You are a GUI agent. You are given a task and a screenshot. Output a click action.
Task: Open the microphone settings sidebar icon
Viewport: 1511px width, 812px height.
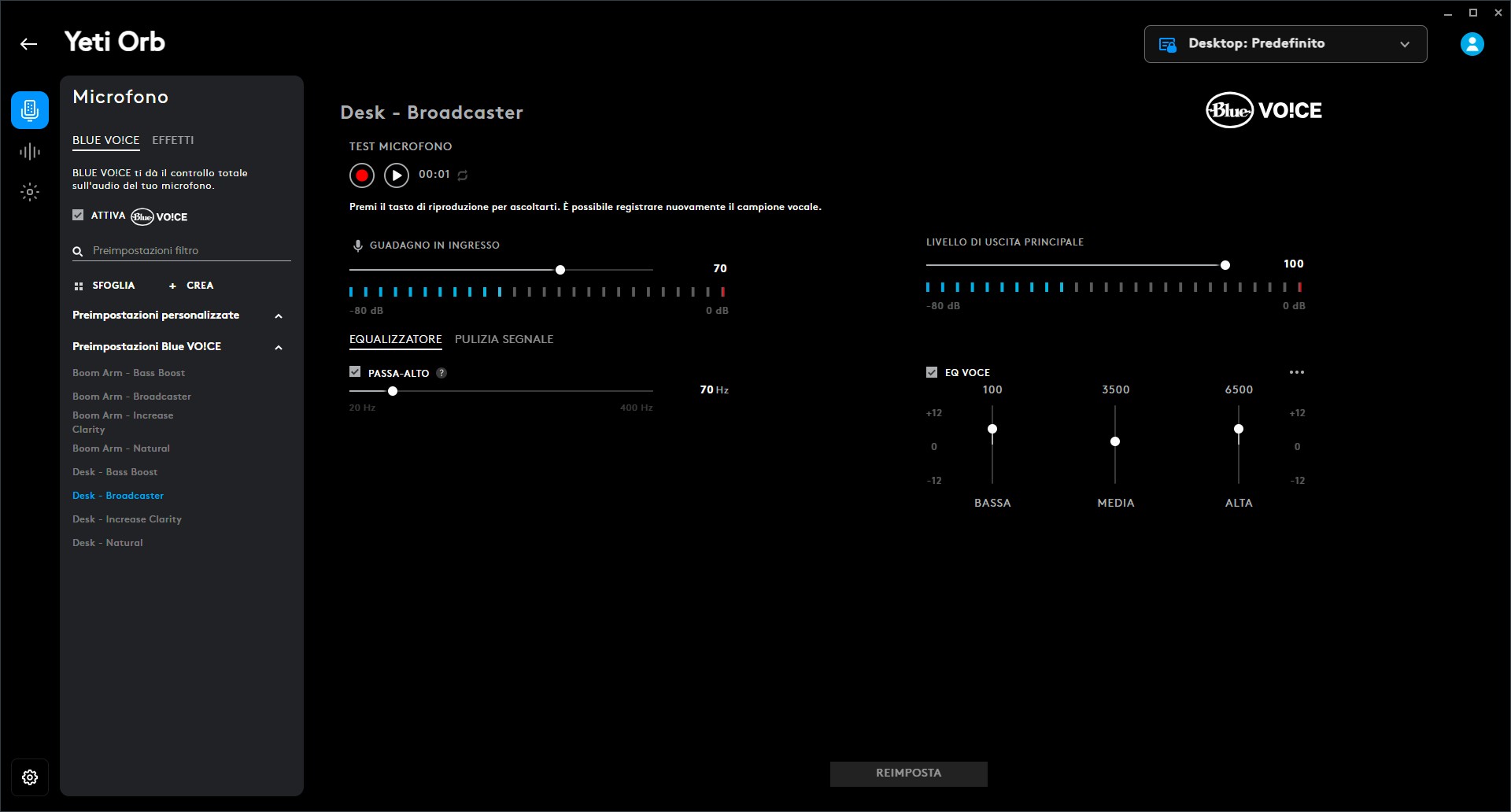[30, 110]
